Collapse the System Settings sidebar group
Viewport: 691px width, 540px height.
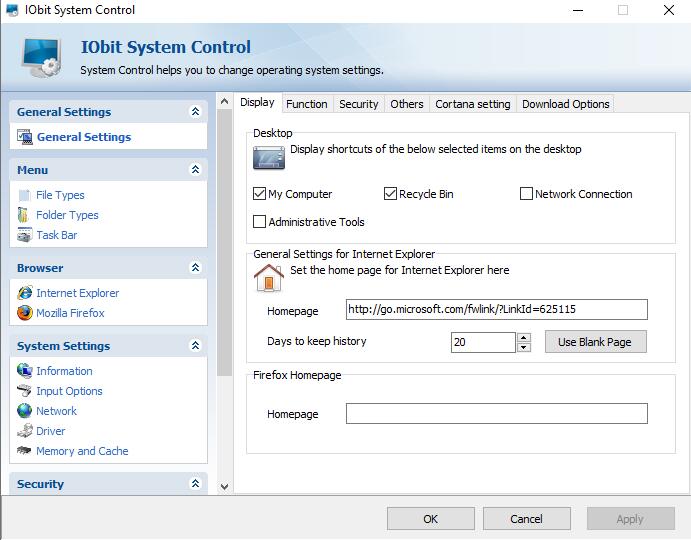coord(195,345)
